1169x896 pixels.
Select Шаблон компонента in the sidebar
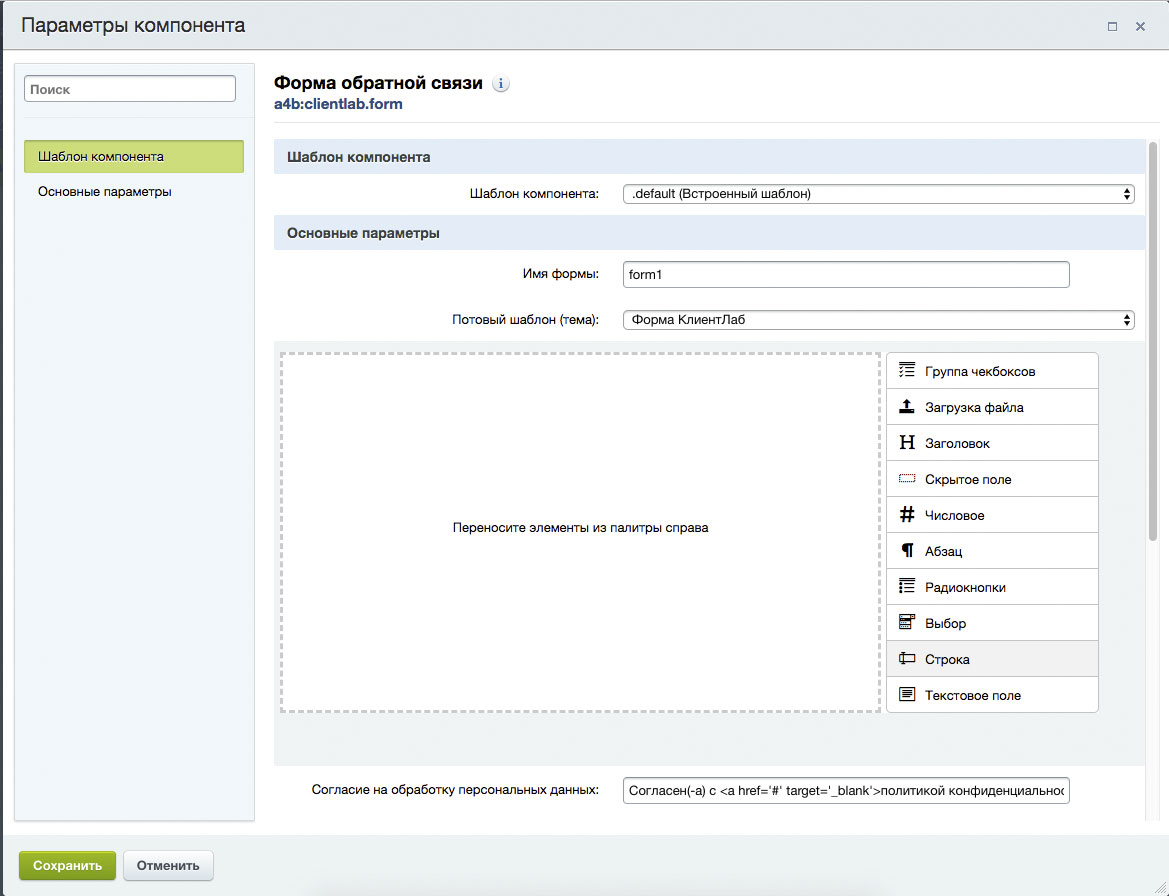coord(133,157)
